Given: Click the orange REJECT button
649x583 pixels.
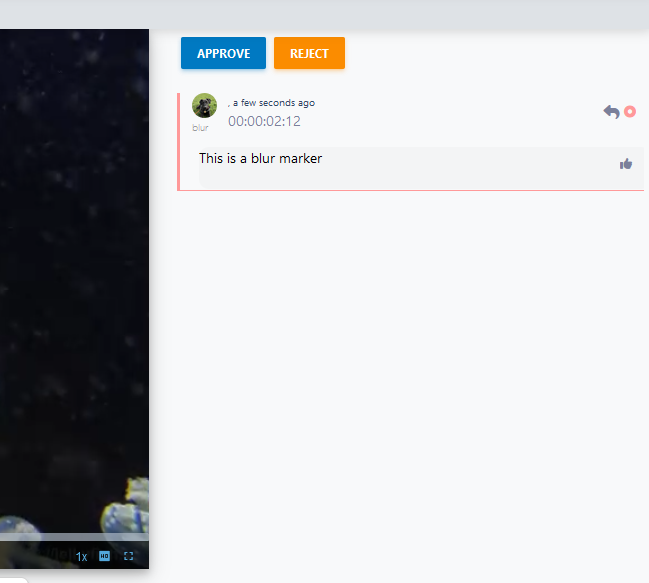Looking at the screenshot, I should 309,53.
